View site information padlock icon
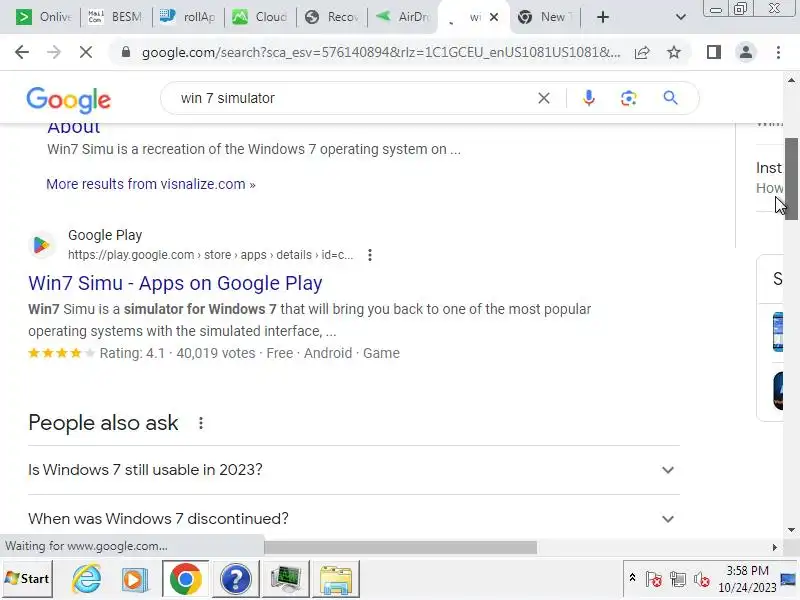 pyautogui.click(x=126, y=52)
